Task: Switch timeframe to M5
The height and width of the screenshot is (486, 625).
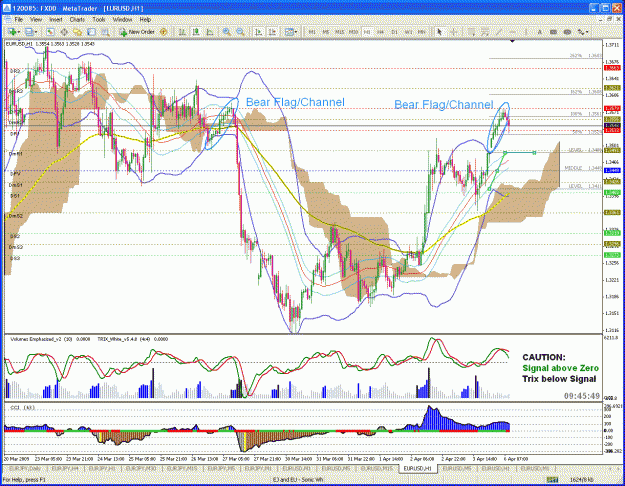Action: pyautogui.click(x=326, y=32)
